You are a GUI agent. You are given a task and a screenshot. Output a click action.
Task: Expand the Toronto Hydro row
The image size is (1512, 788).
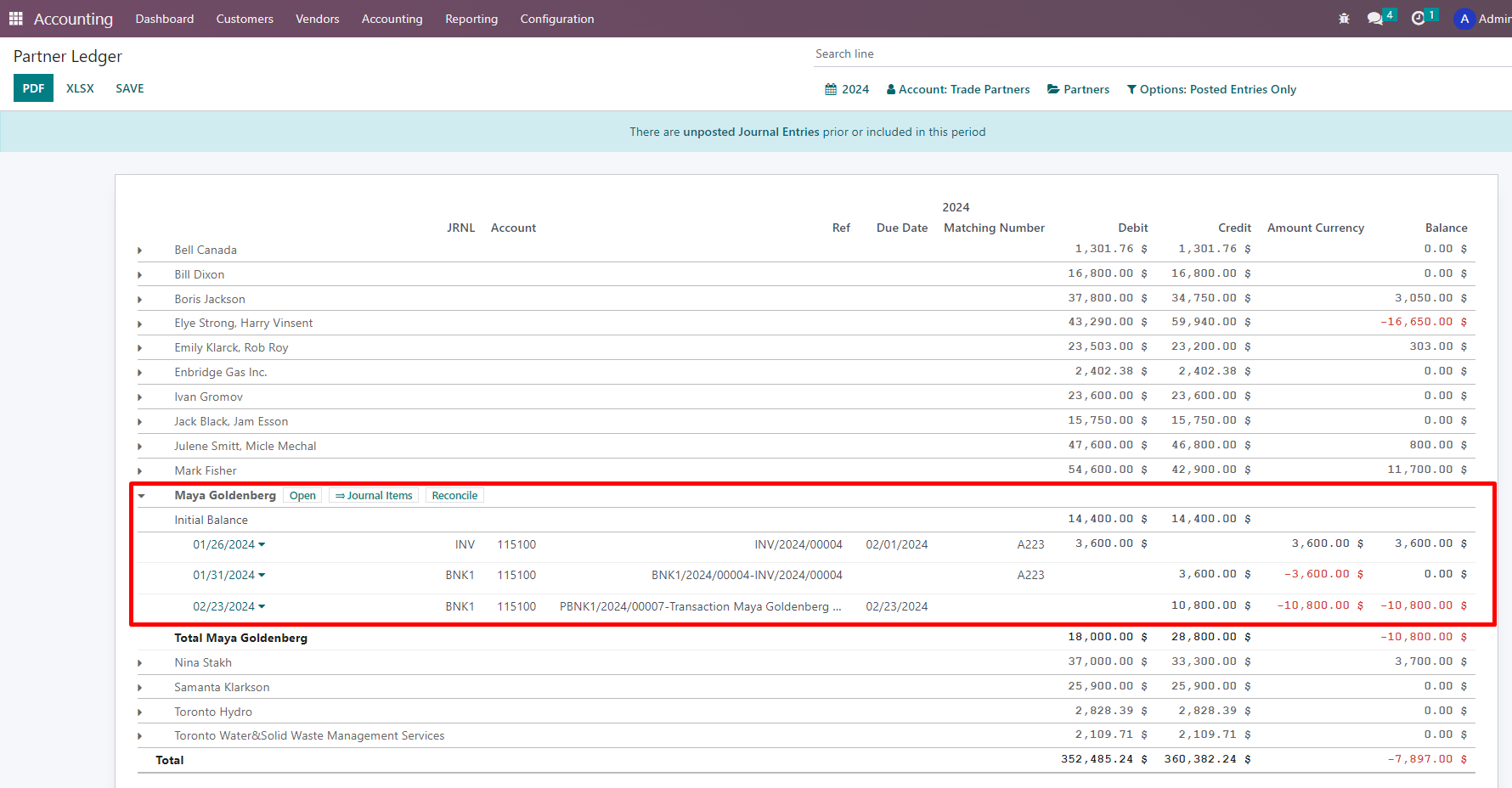tap(139, 712)
